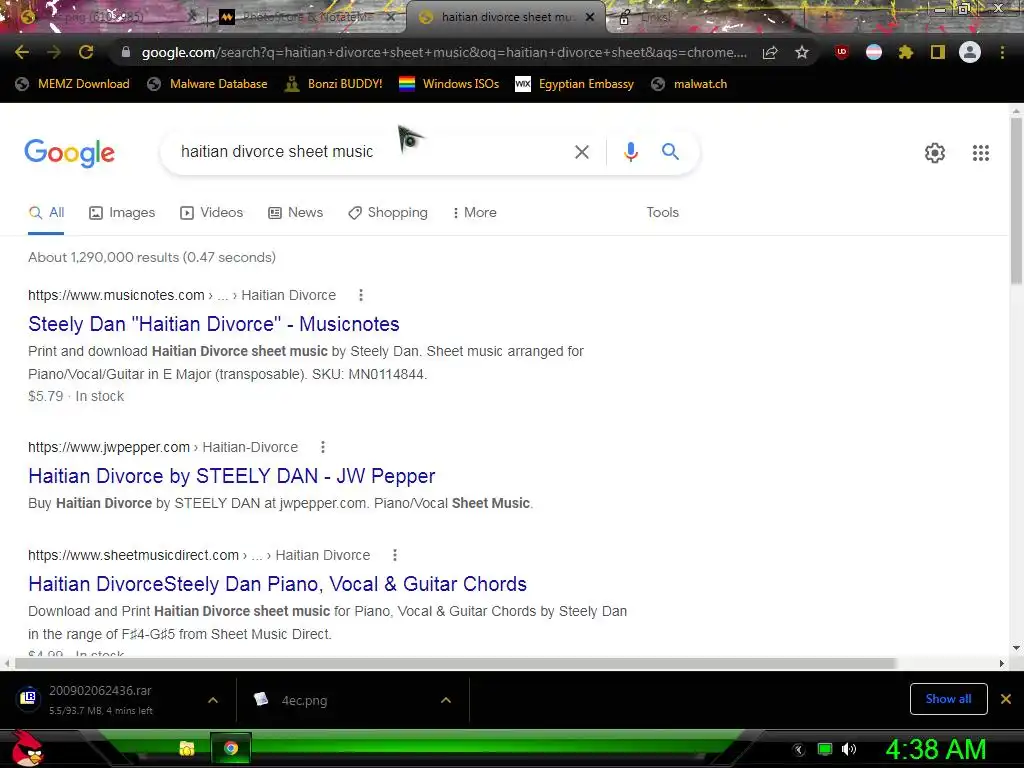Image resolution: width=1024 pixels, height=768 pixels.
Task: Click the https://www.musicnotes.com result URL
Action: [116, 295]
